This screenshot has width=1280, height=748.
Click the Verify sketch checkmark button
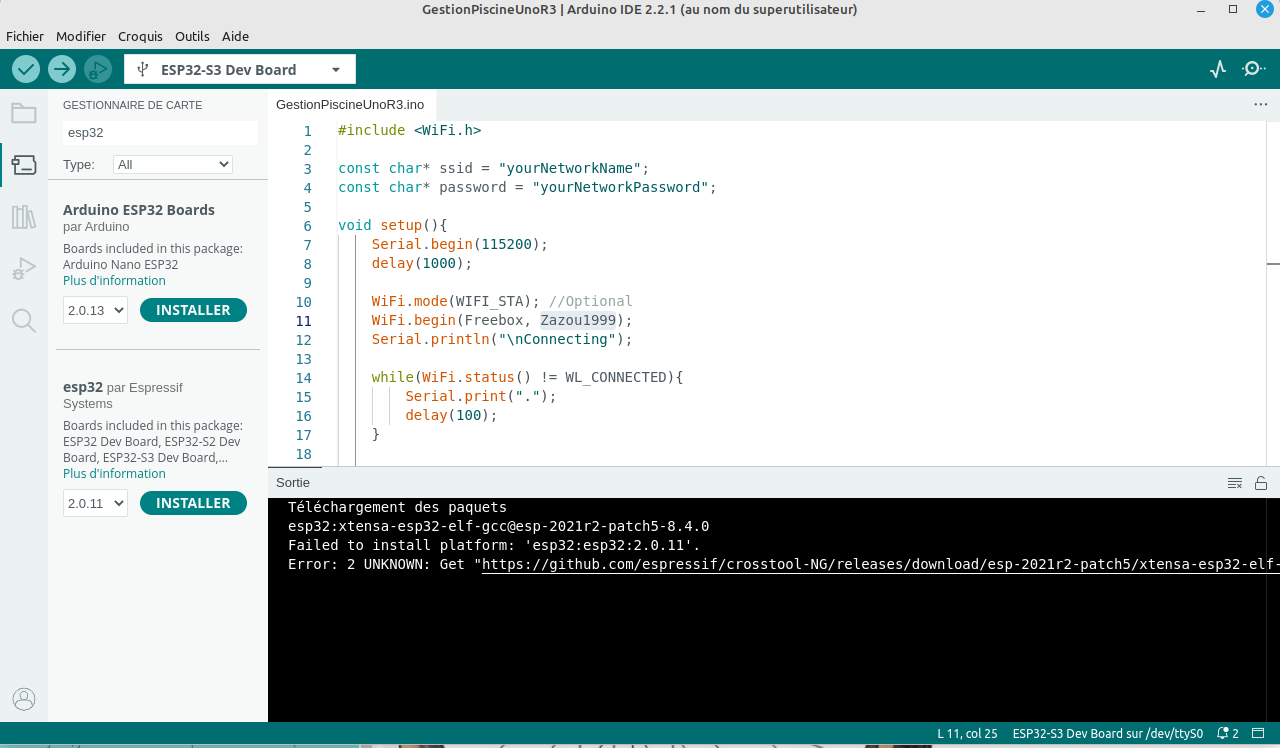26,69
